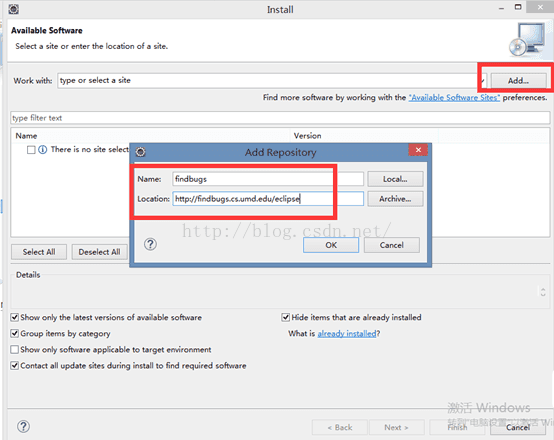Click Cancel in Add Repository dialog

[391, 245]
